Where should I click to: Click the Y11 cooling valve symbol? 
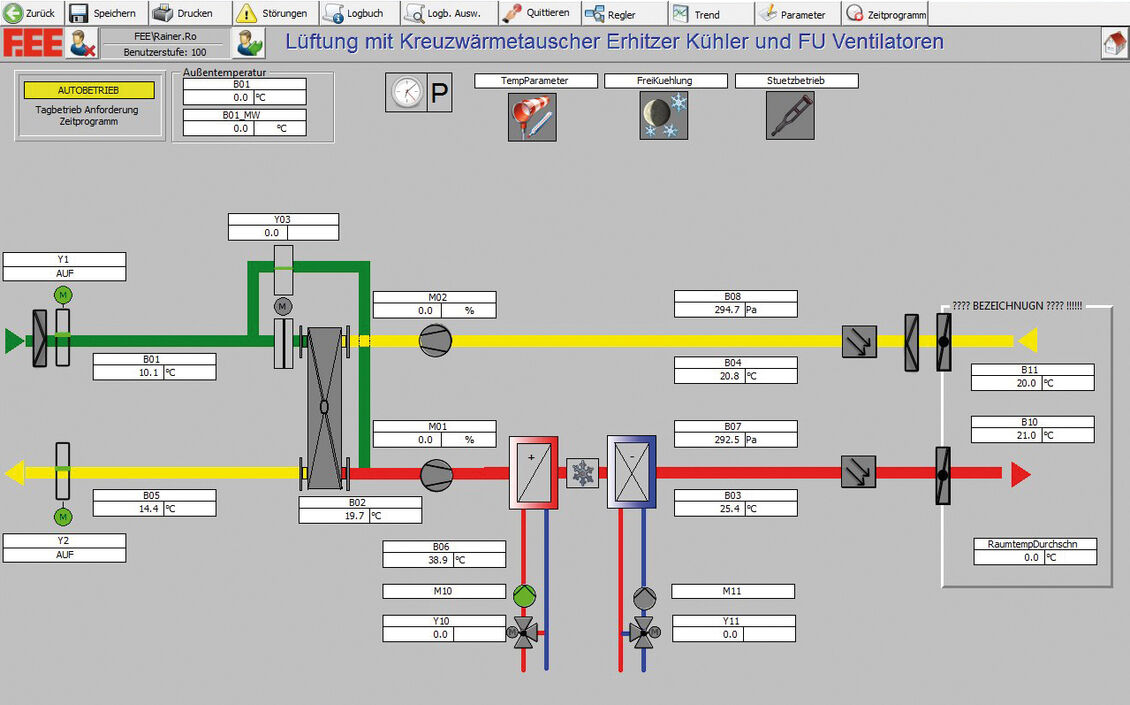click(x=644, y=632)
